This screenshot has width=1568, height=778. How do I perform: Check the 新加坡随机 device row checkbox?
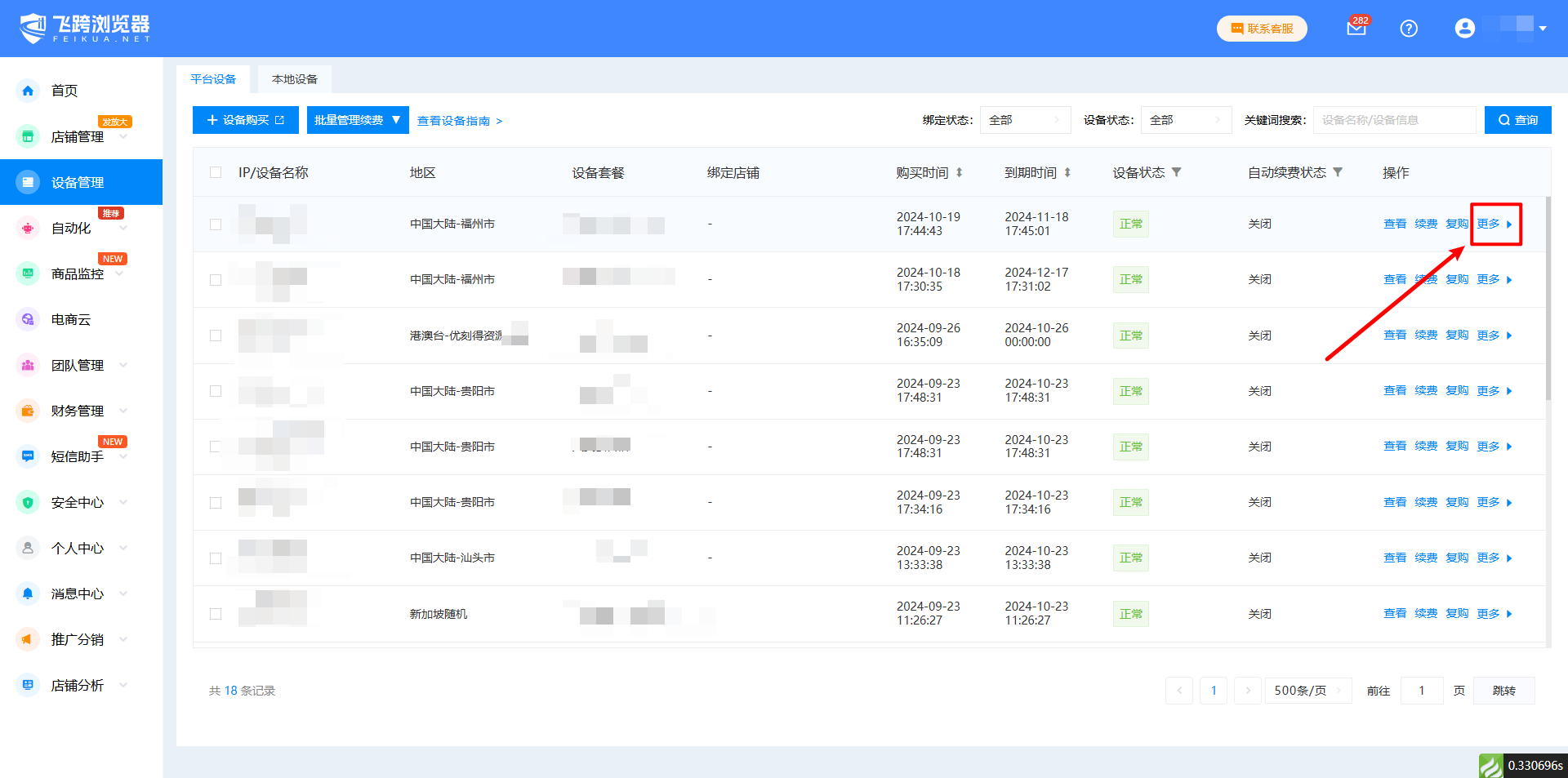pos(216,614)
